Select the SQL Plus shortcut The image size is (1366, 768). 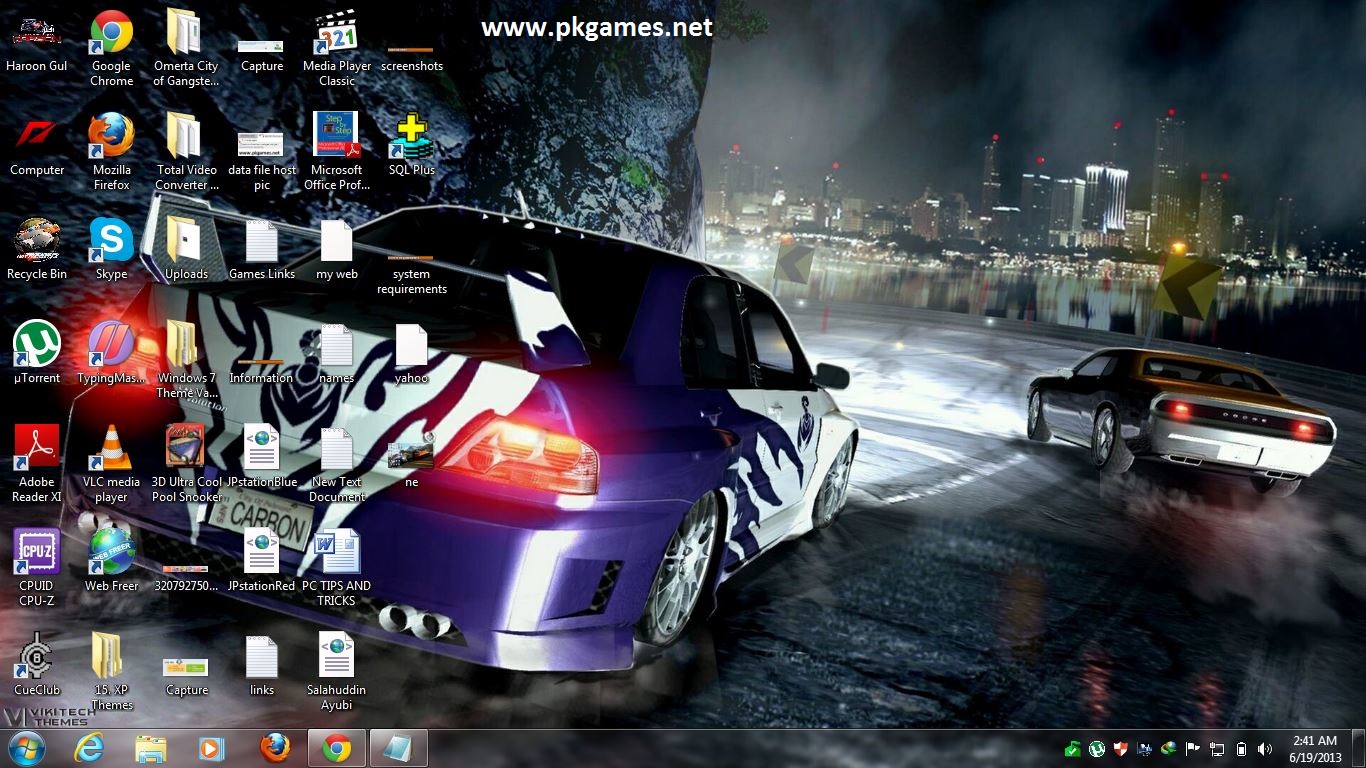click(411, 145)
